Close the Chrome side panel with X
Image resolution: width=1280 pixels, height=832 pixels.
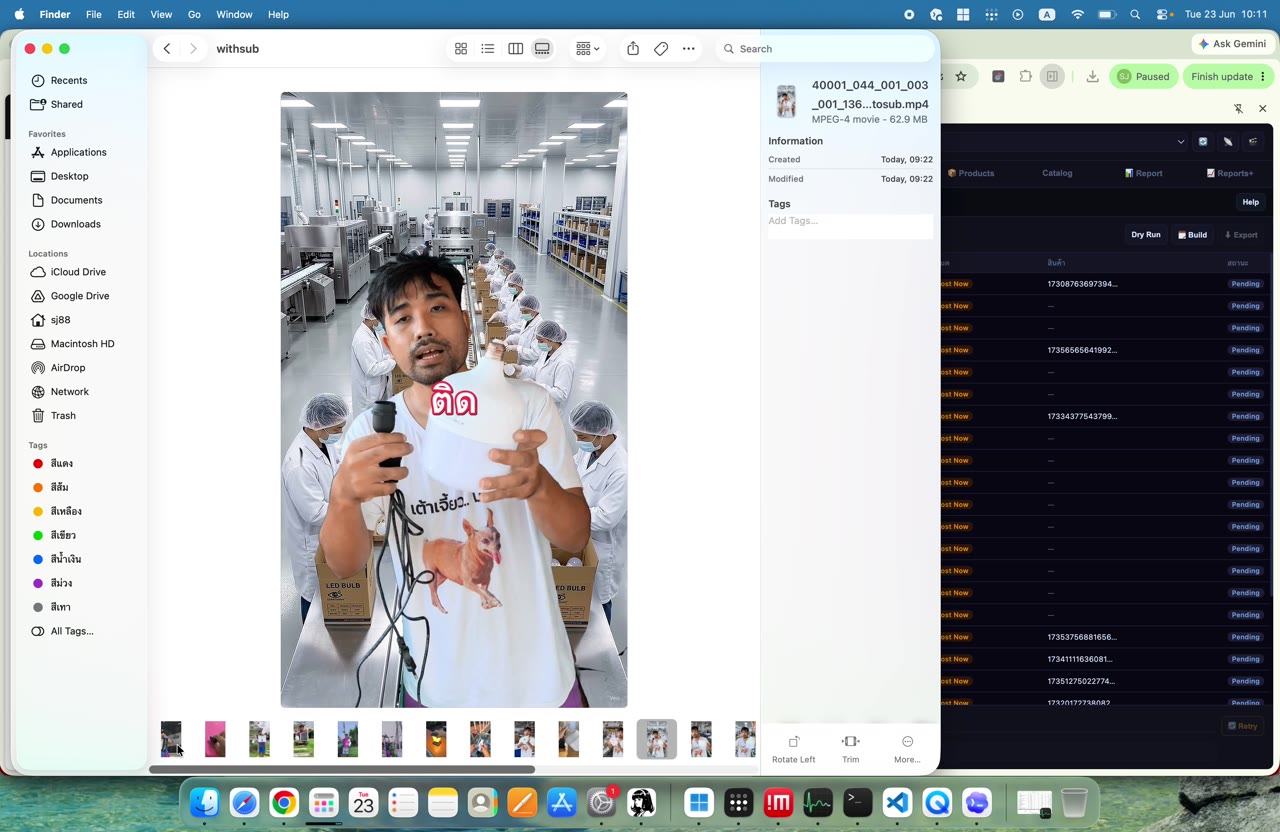click(x=1262, y=108)
